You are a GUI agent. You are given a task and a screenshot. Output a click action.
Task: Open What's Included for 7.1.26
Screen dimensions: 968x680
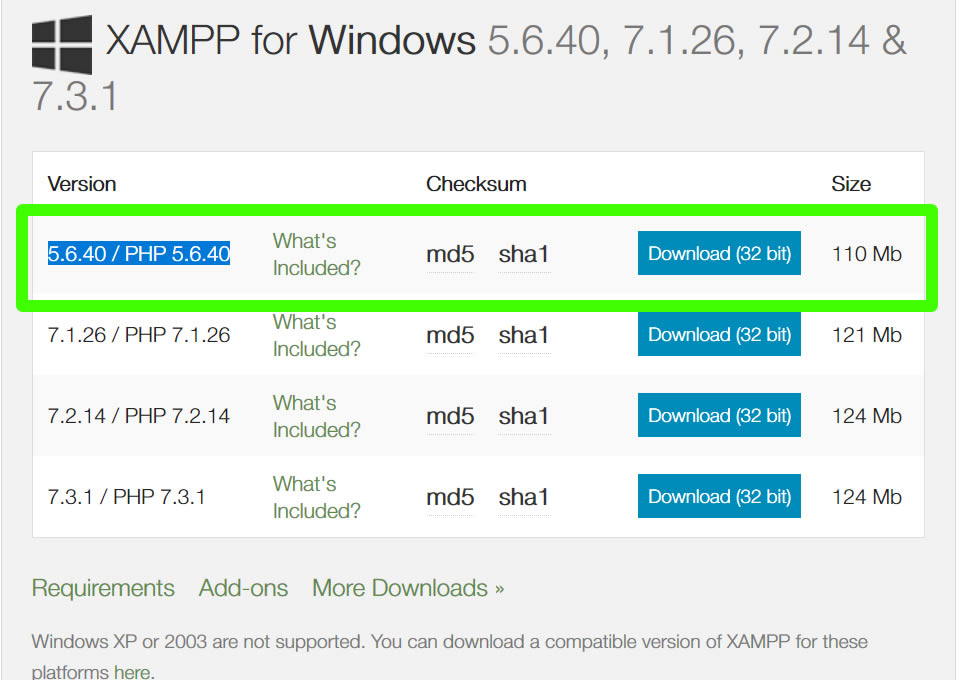pyautogui.click(x=316, y=336)
